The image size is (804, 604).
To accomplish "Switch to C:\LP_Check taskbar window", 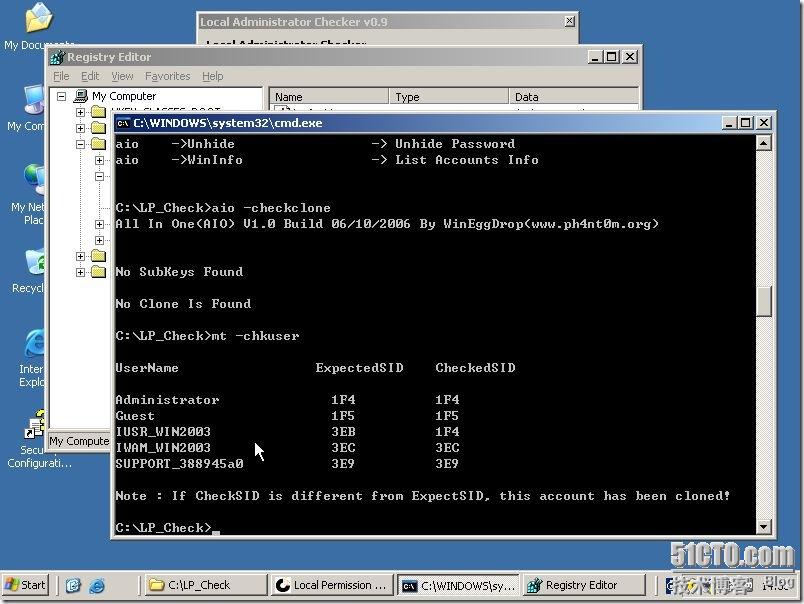I will pos(206,585).
